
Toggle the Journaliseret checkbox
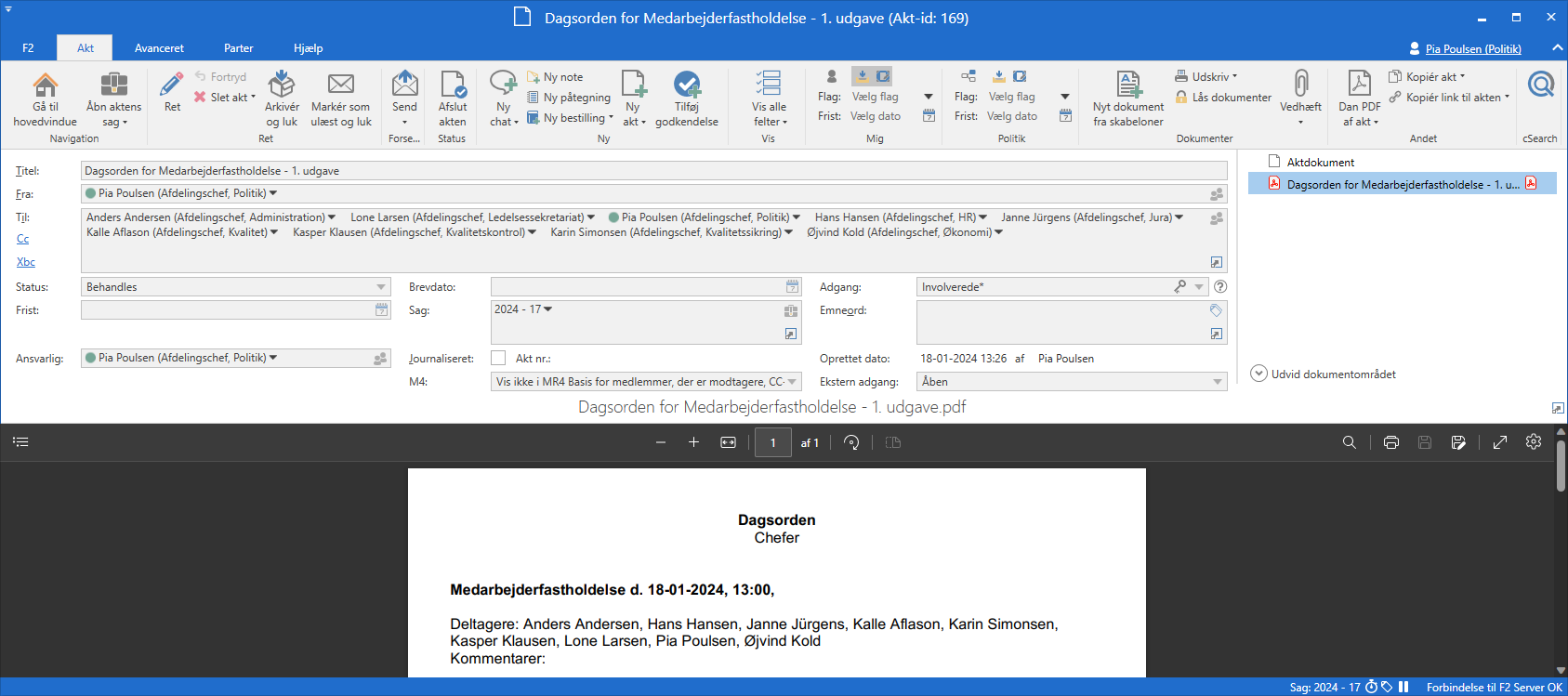coord(499,358)
